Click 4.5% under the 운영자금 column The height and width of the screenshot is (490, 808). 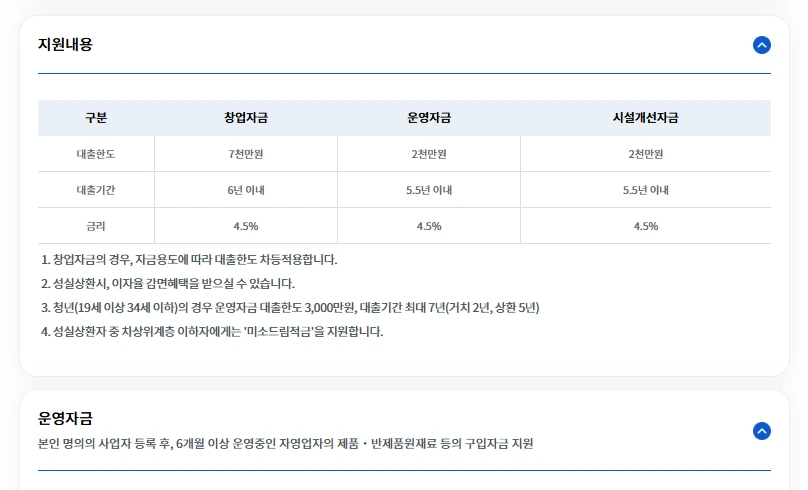click(x=429, y=226)
